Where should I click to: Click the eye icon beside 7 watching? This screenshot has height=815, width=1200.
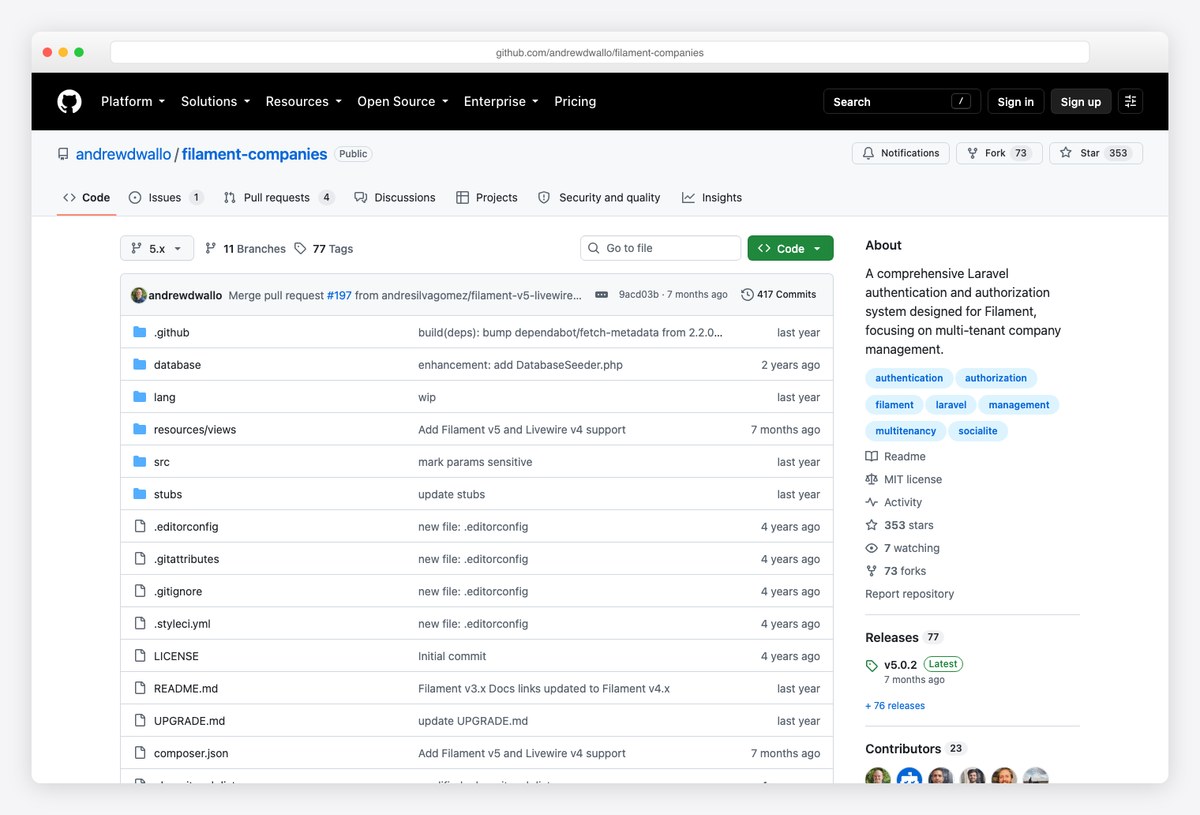click(x=872, y=548)
